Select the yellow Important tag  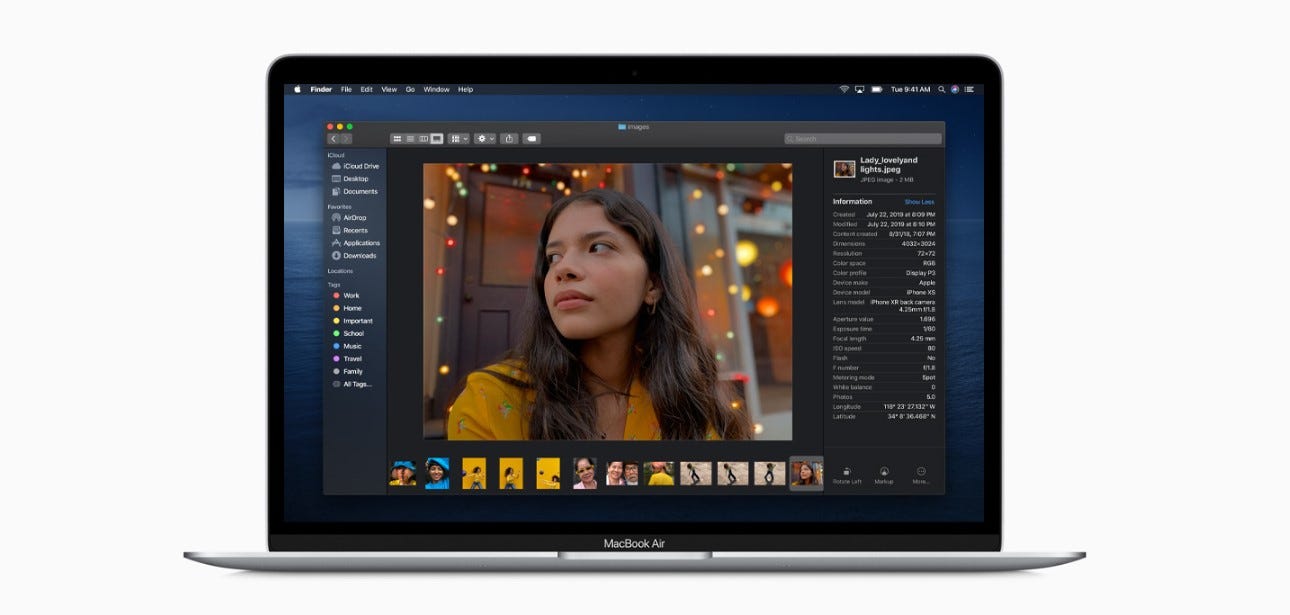[x=353, y=321]
